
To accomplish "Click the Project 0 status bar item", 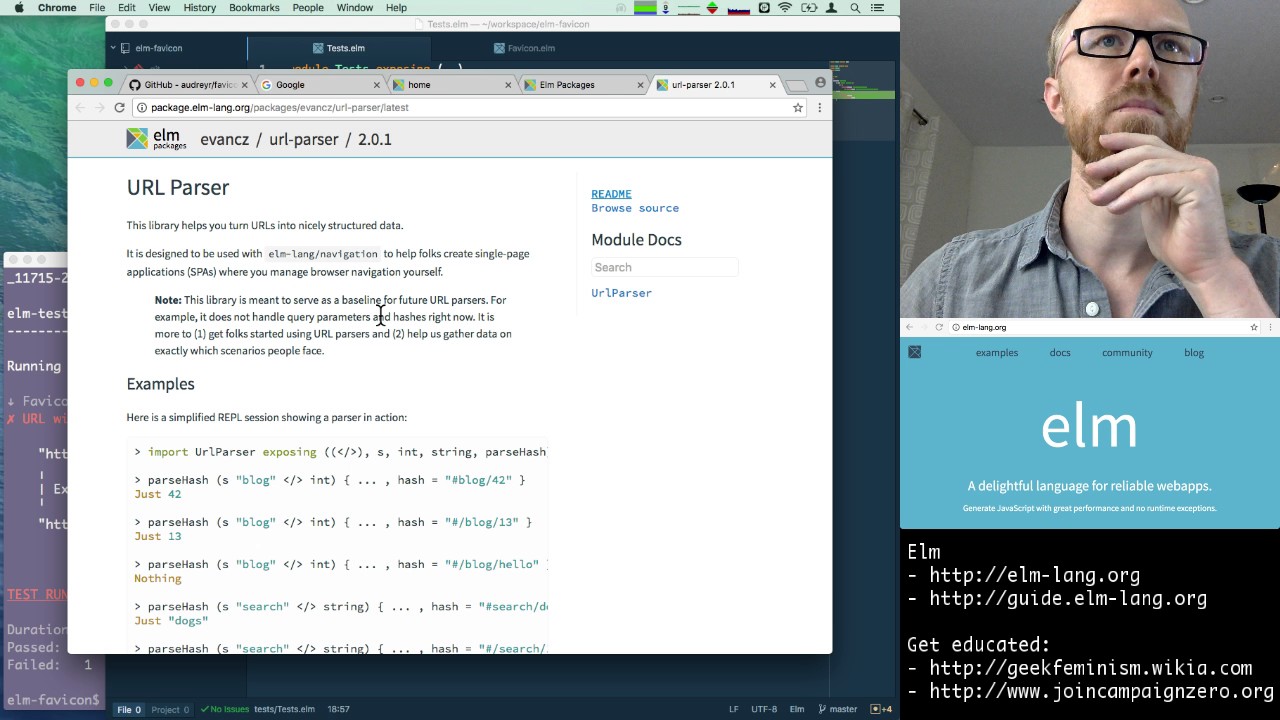I will (170, 709).
